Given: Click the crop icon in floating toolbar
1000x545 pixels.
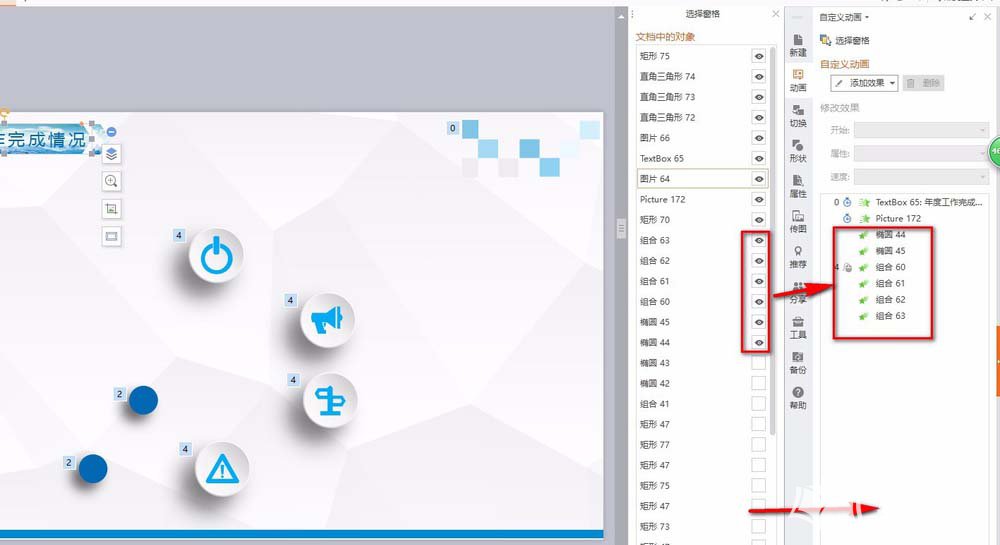Looking at the screenshot, I should pyautogui.click(x=111, y=209).
